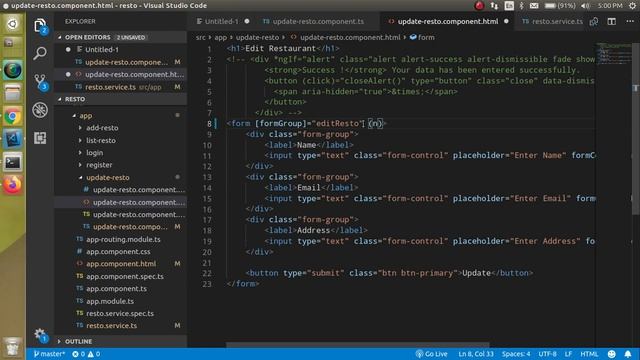This screenshot has height=360, width=640.
Task: Open app.component.css in the explorer
Action: coord(118,252)
